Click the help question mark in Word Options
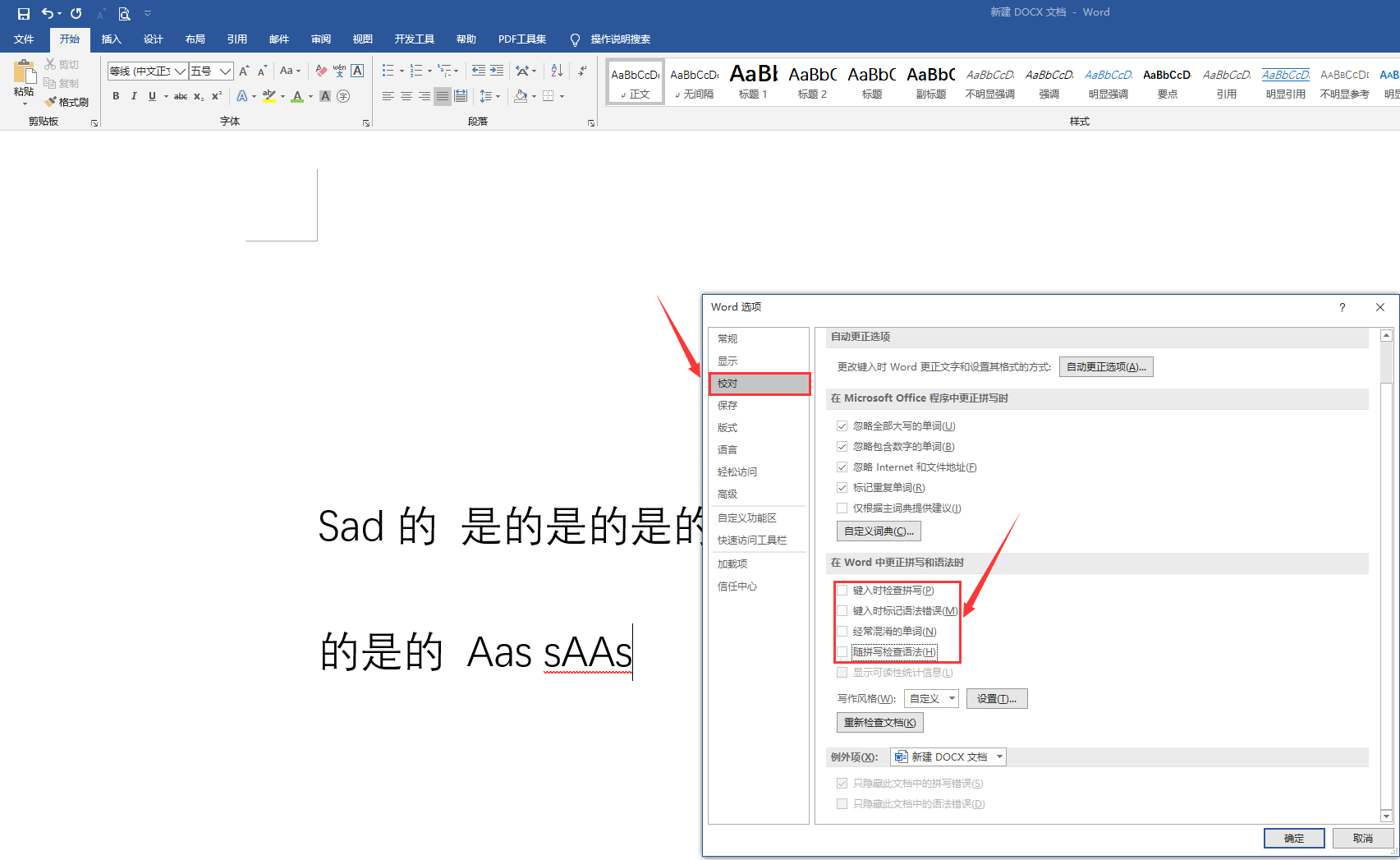This screenshot has height=860, width=1400. (1343, 307)
